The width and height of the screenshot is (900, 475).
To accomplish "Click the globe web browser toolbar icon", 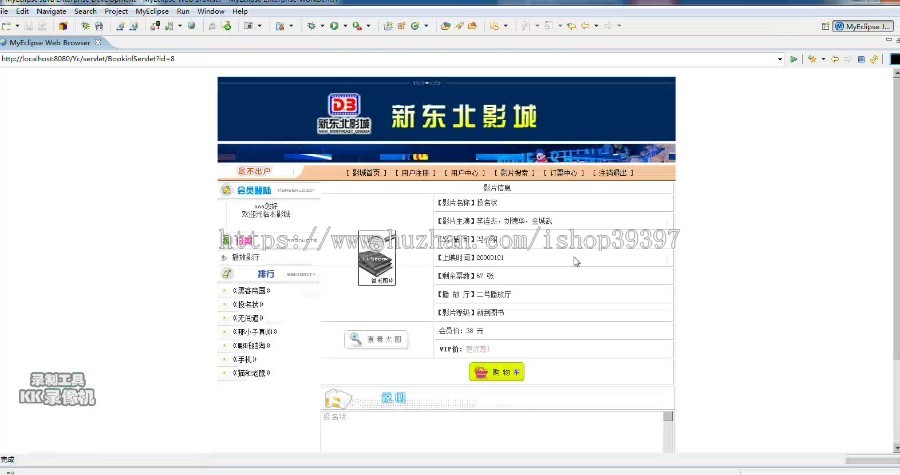I will 192,26.
